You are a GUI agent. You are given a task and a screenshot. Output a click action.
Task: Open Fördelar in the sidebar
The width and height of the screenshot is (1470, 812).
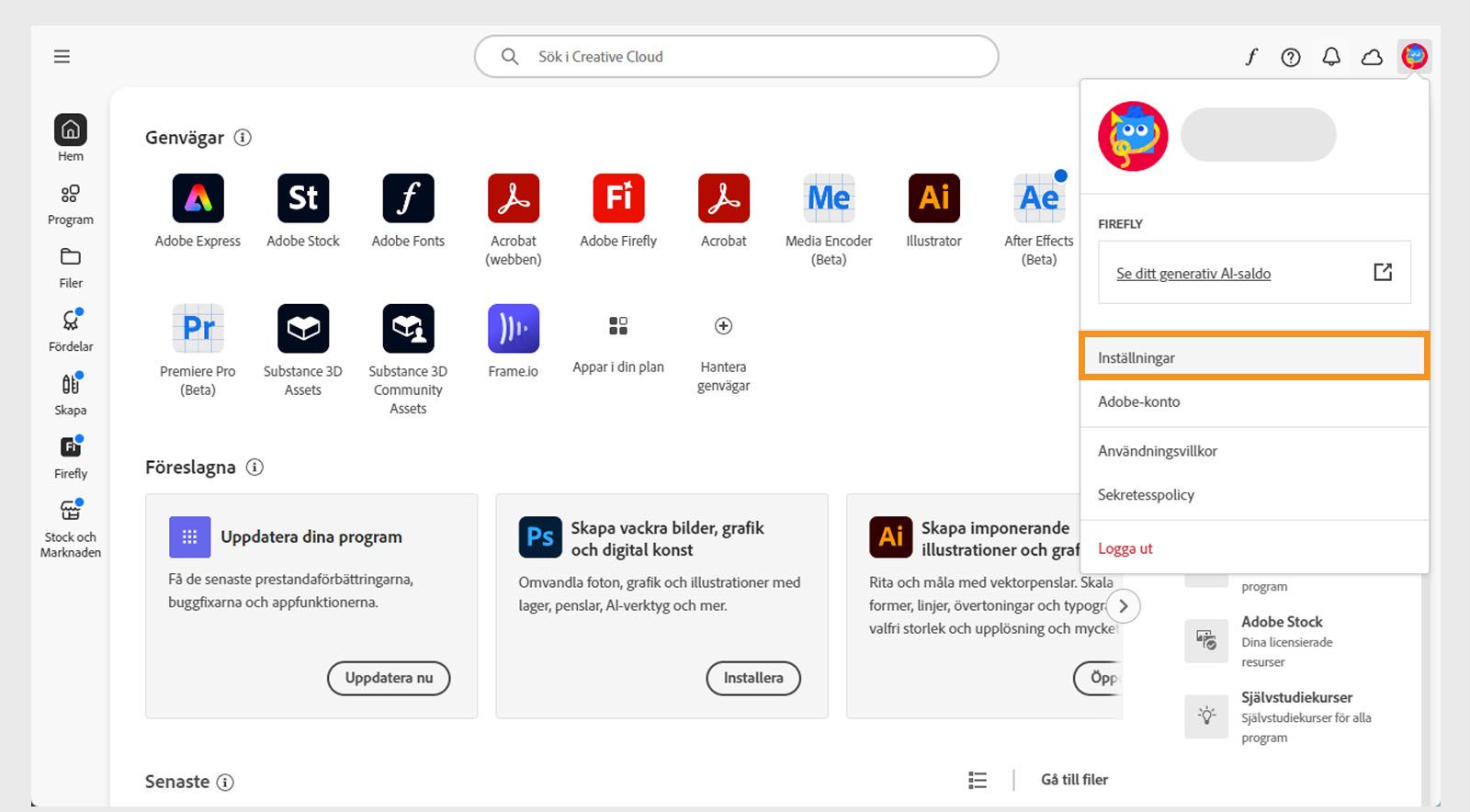(71, 332)
